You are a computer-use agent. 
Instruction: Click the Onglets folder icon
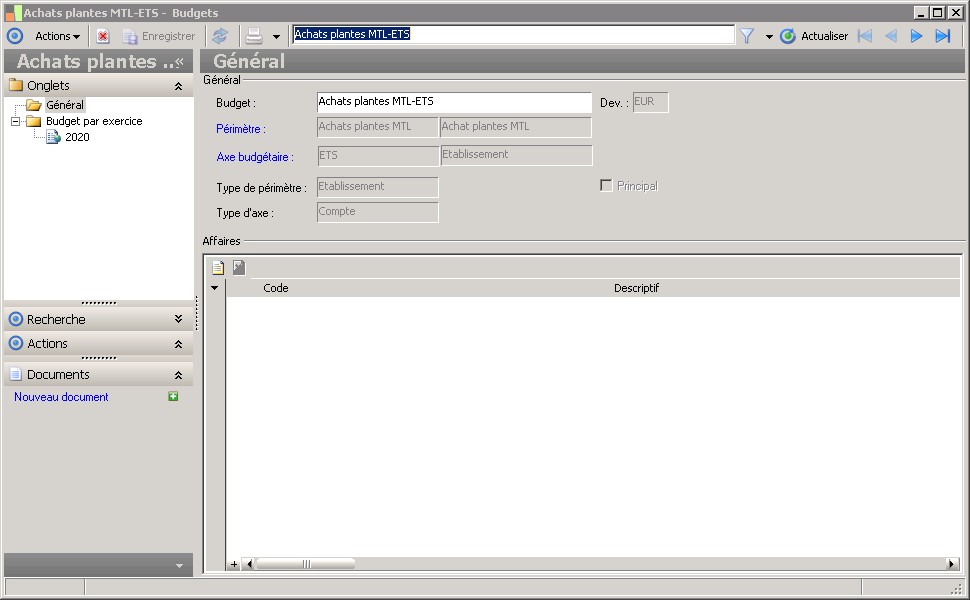tap(16, 85)
